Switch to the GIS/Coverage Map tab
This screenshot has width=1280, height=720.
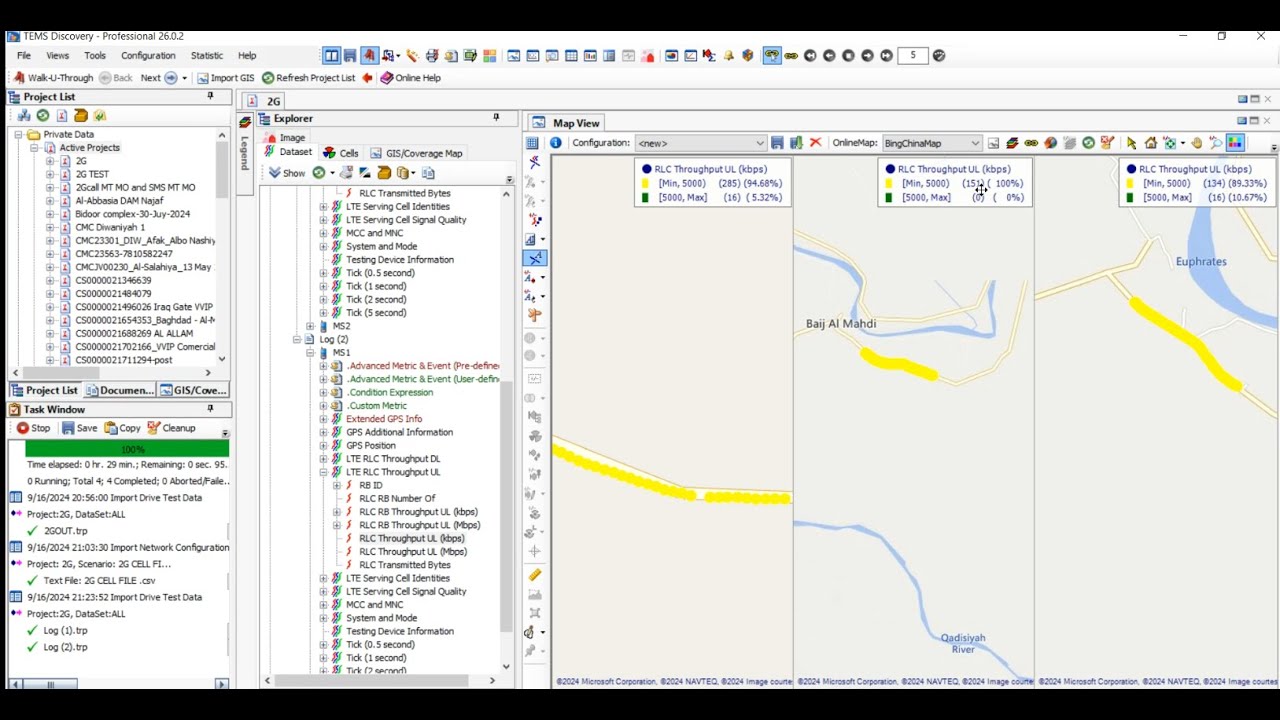click(x=416, y=153)
